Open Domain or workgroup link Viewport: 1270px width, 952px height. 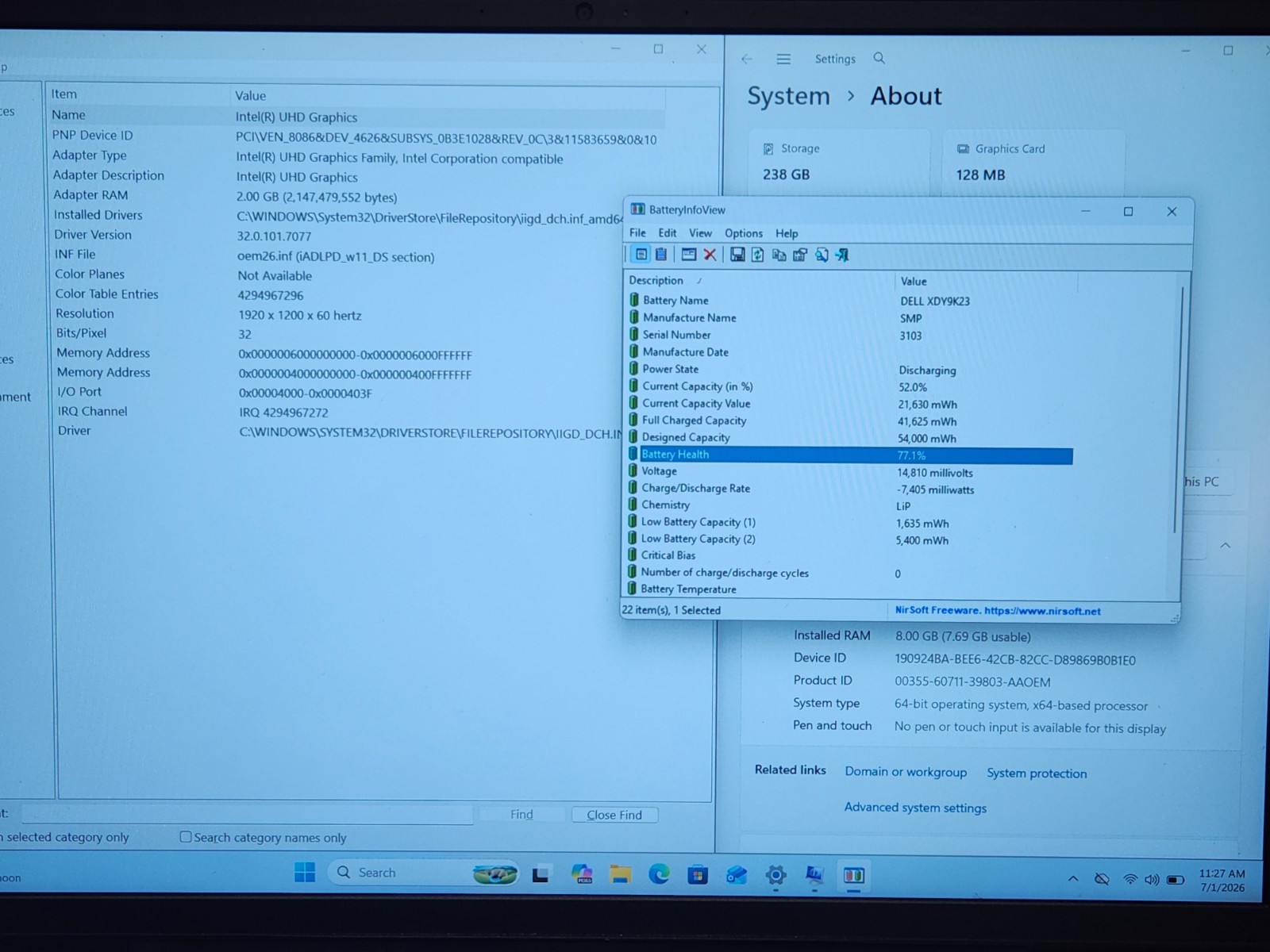pos(906,772)
